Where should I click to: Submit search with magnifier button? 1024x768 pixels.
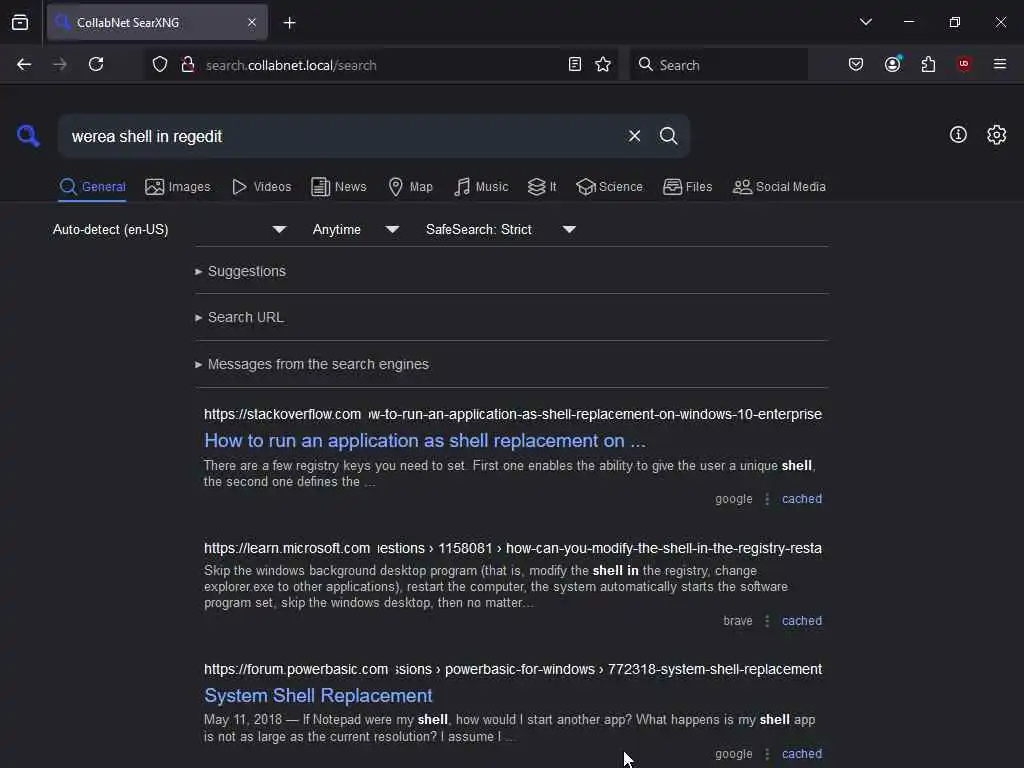click(668, 136)
